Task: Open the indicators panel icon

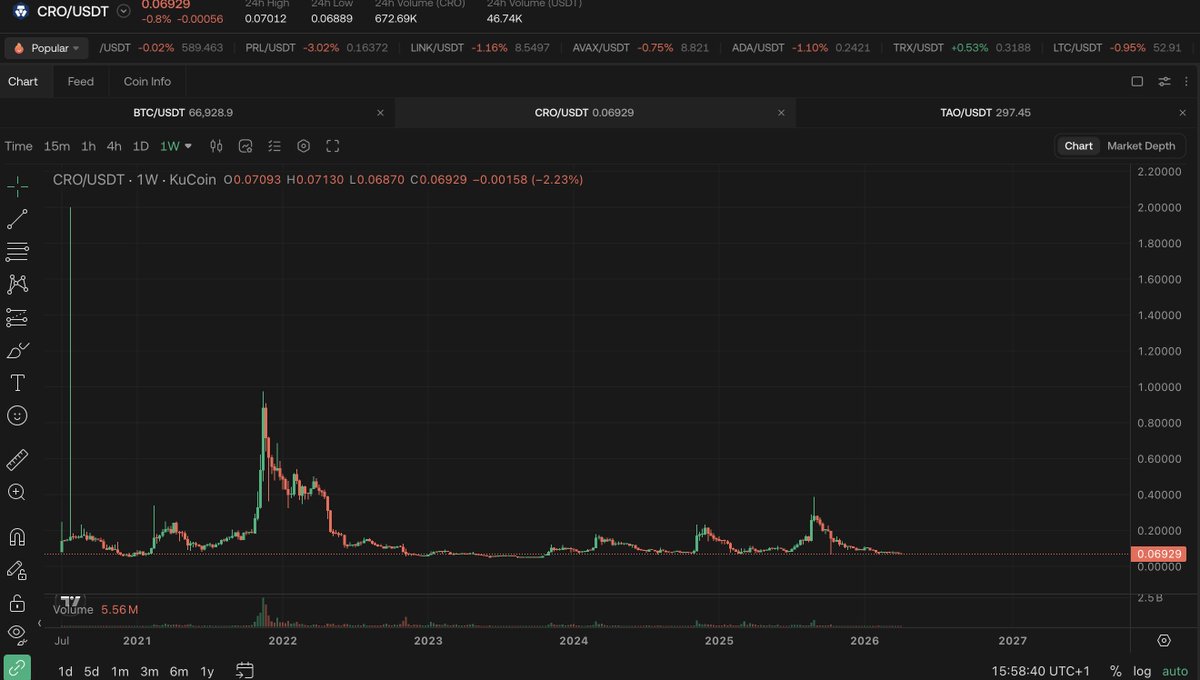Action: pos(245,146)
